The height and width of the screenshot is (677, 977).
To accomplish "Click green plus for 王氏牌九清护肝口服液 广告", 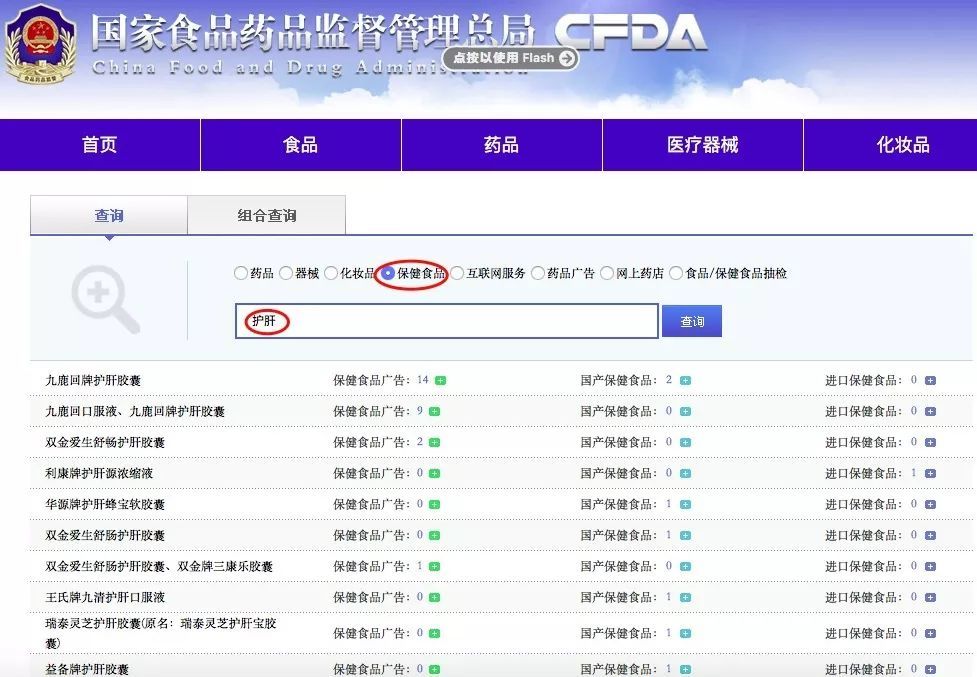I will [435, 598].
